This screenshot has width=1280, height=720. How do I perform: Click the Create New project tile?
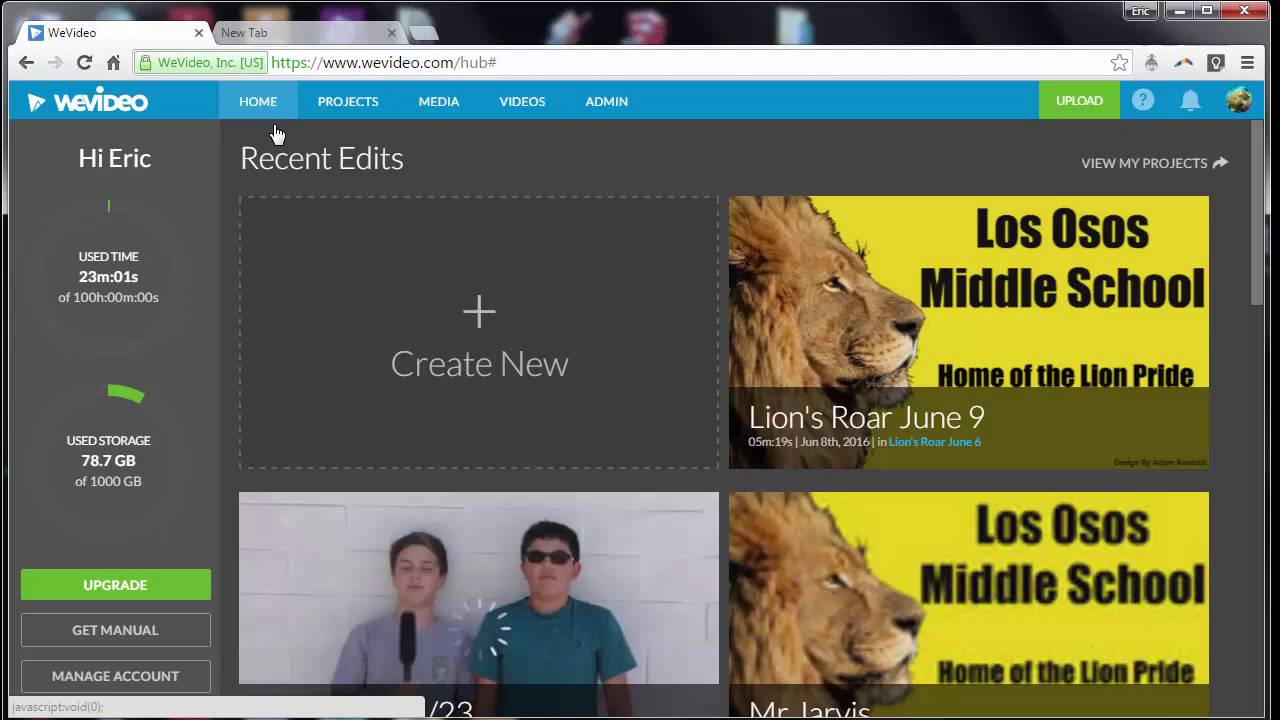(479, 333)
